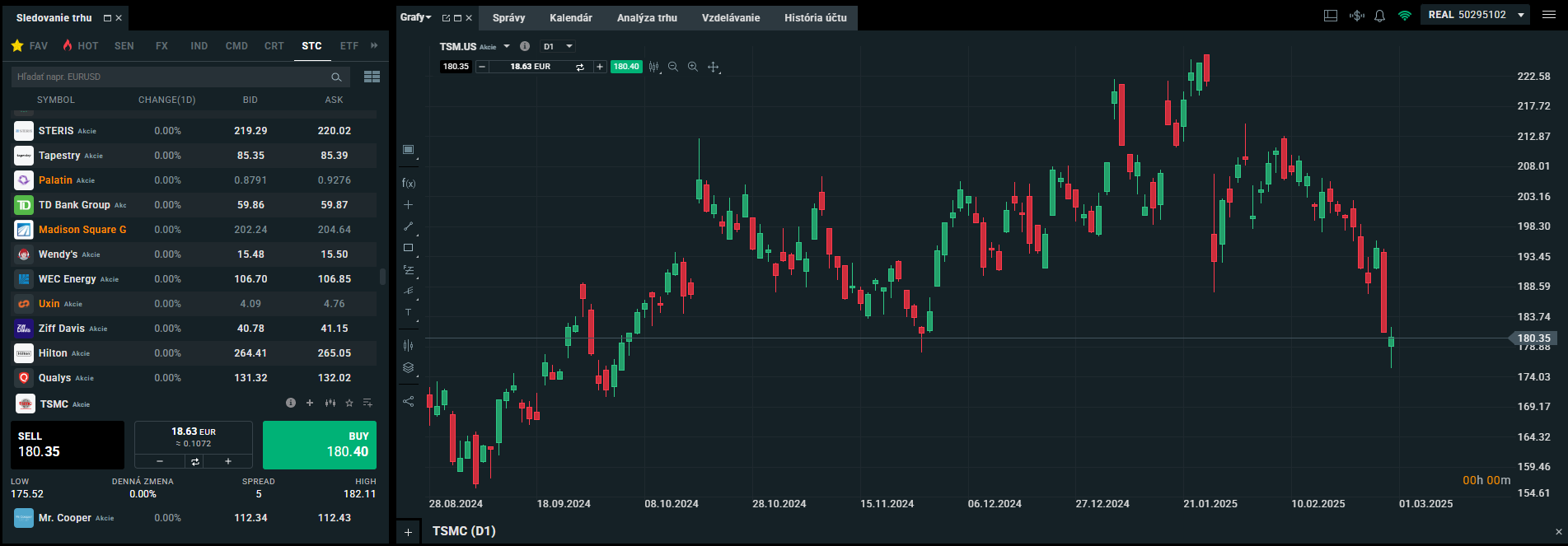Click the symbol search field
This screenshot has height=546, width=1568.
click(x=171, y=77)
